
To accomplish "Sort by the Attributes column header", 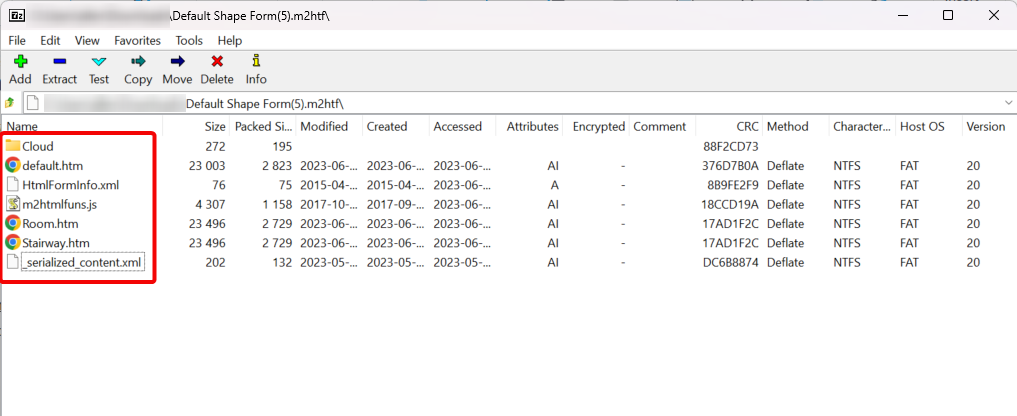I will pyautogui.click(x=529, y=127).
